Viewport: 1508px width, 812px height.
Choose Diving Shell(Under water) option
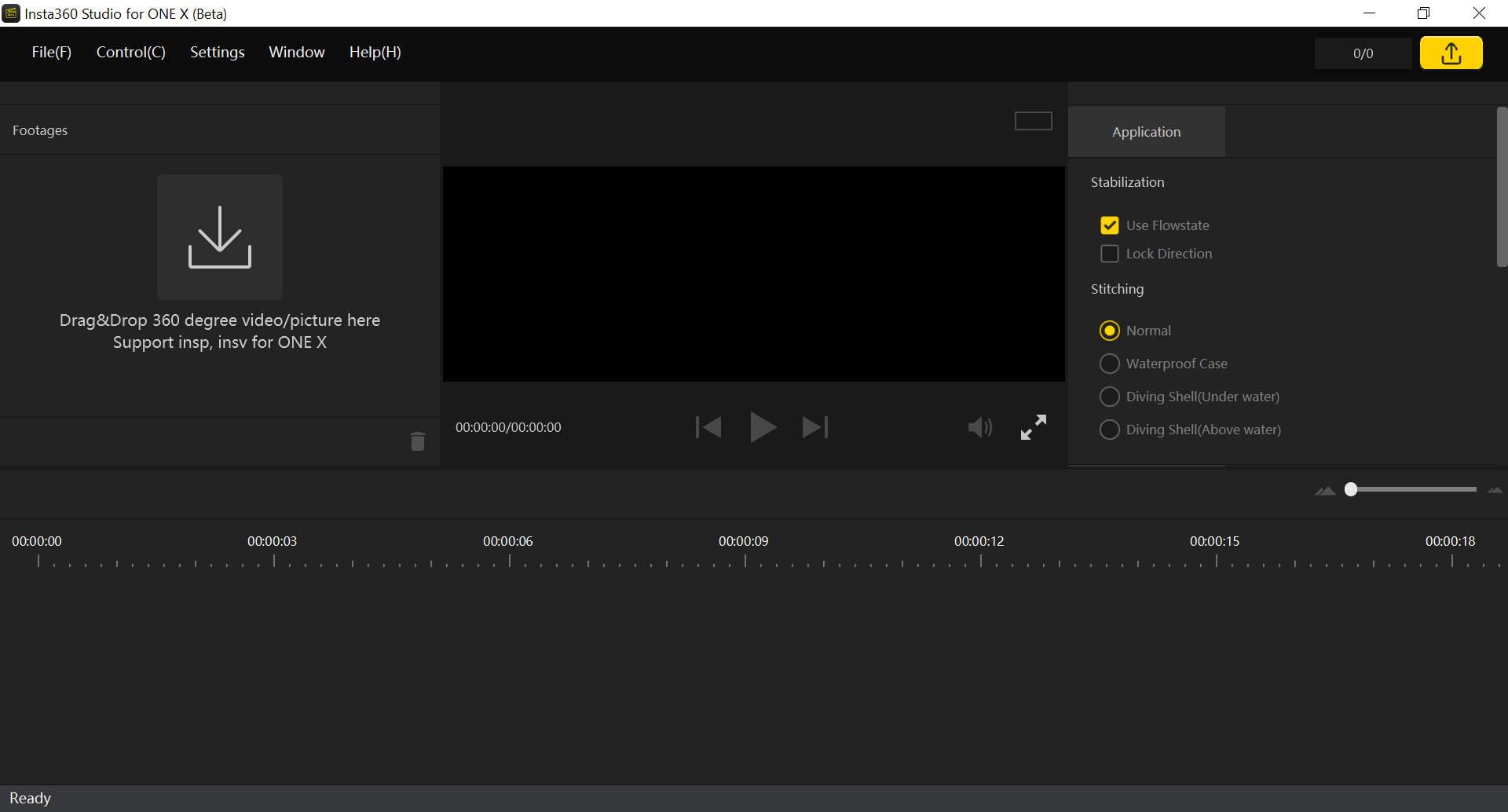click(x=1109, y=397)
